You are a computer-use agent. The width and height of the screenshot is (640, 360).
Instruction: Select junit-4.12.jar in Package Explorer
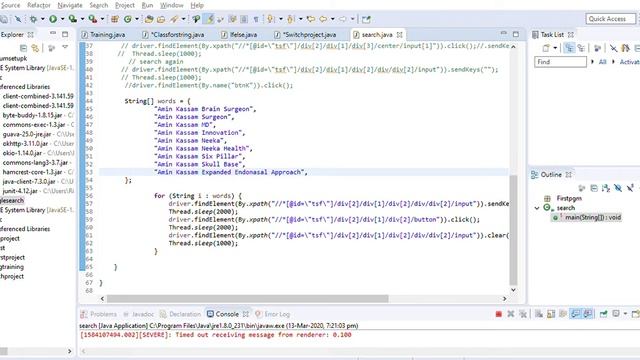pos(37,191)
